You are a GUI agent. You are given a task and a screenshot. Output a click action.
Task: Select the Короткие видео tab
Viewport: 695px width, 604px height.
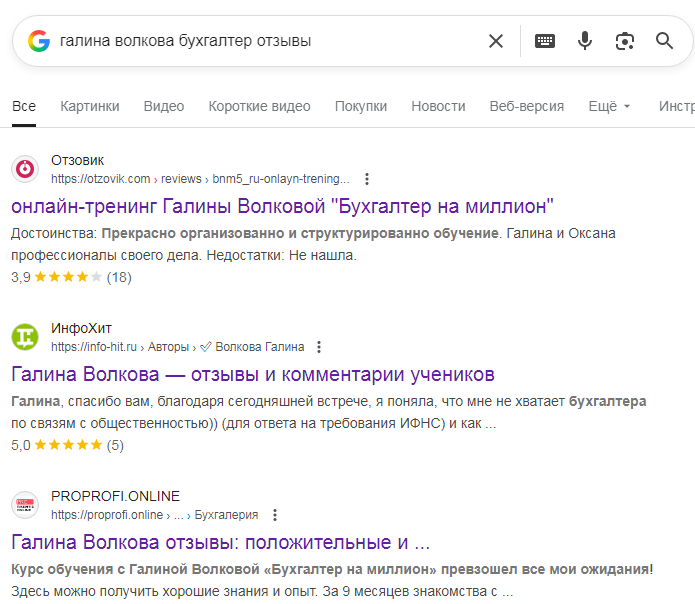(259, 106)
